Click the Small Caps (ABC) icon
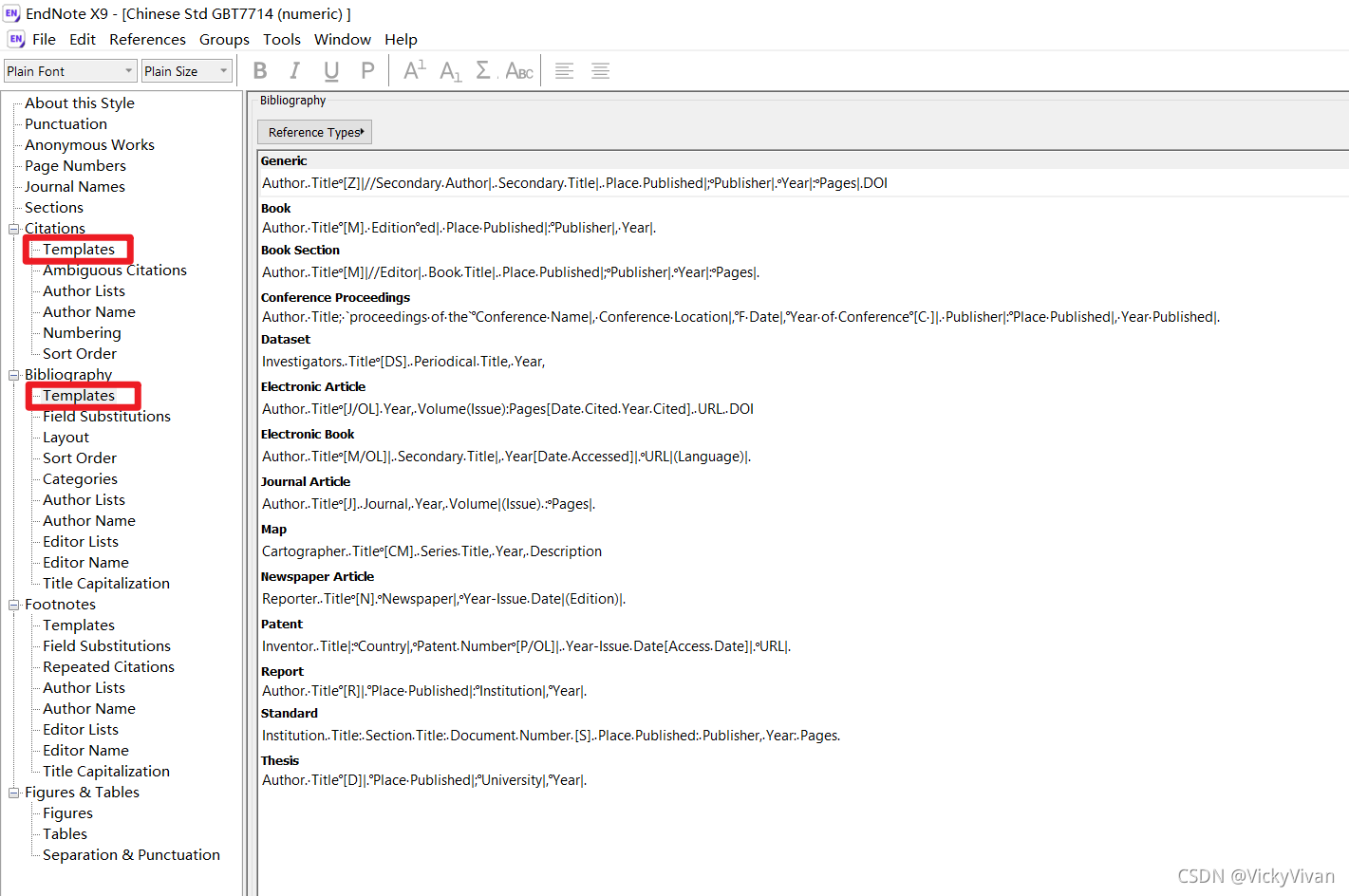 tap(519, 71)
